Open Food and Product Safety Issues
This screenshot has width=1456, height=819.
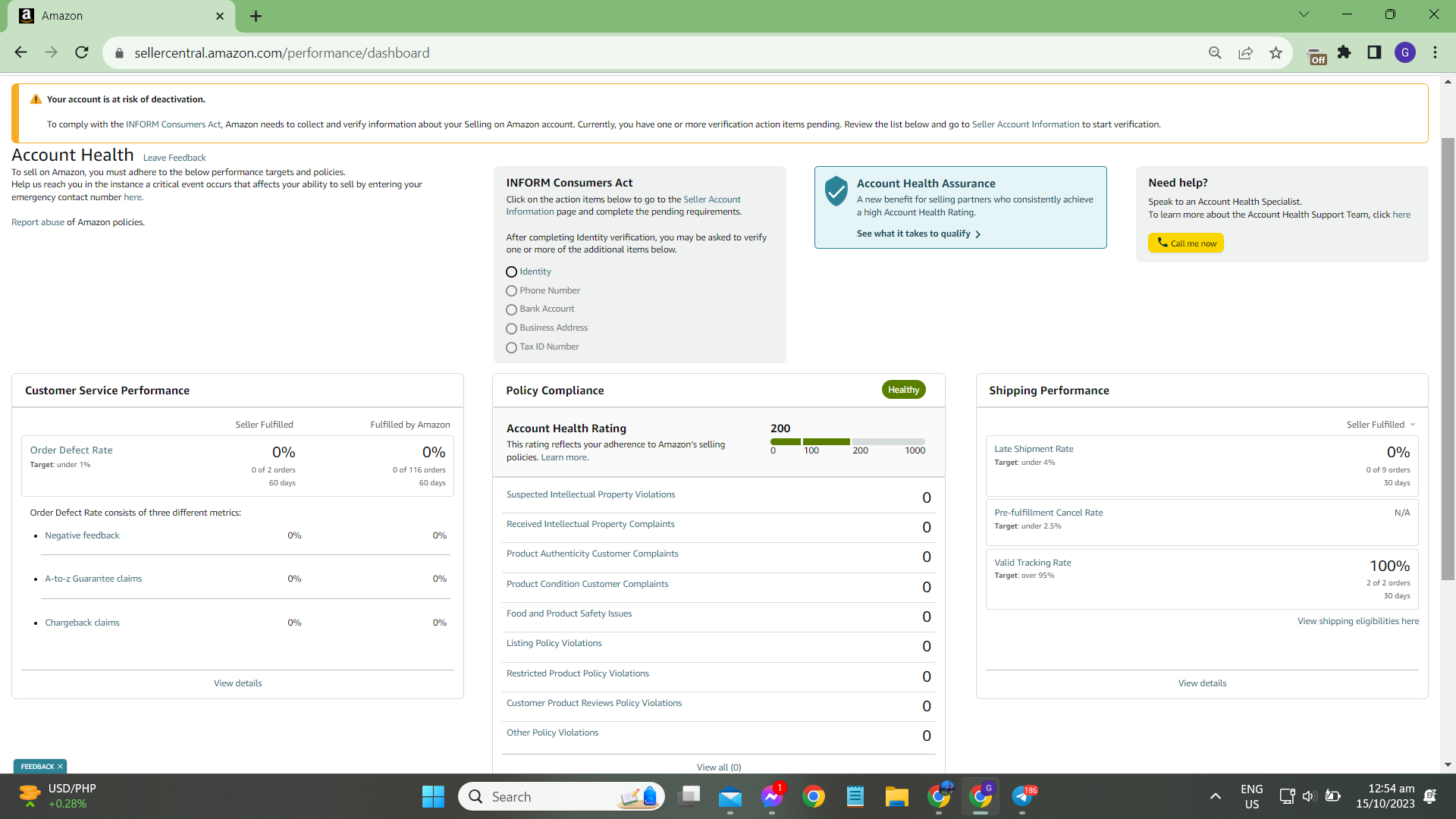569,613
